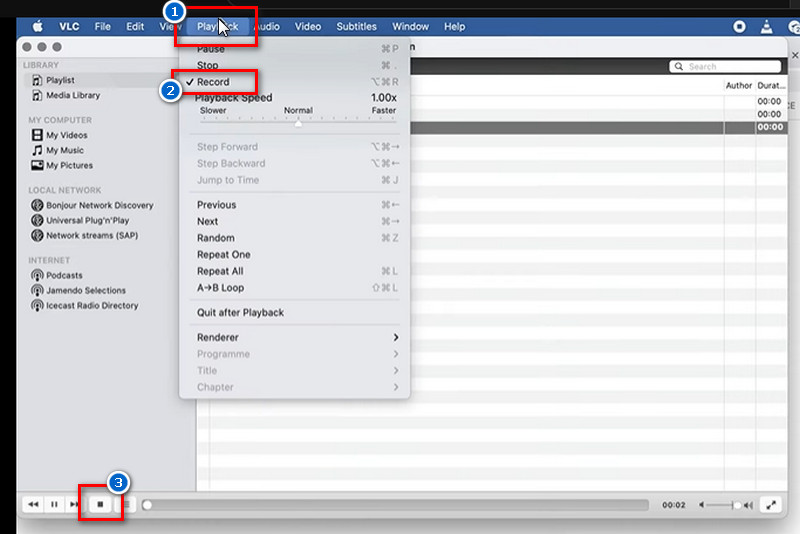Image resolution: width=800 pixels, height=534 pixels.
Task: Select Media Library in the sidebar
Action: [x=73, y=95]
